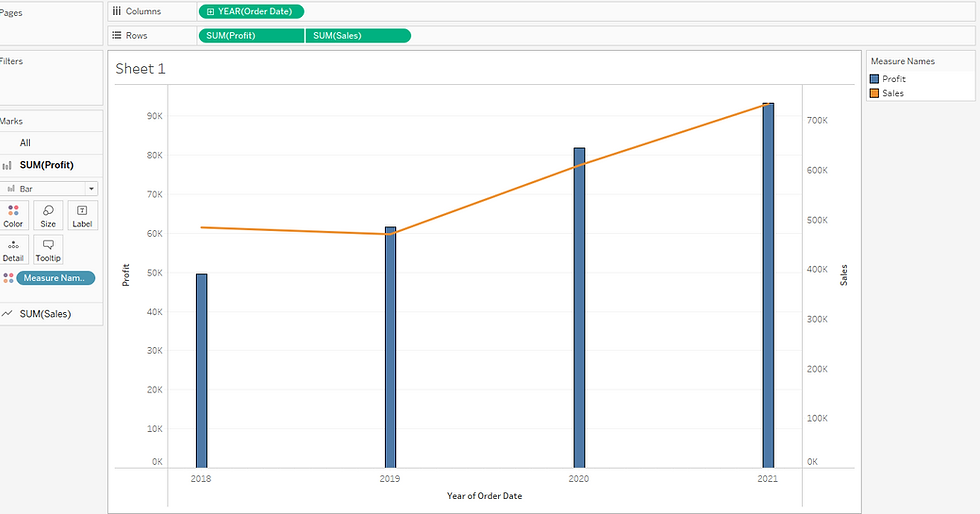Viewport: 980px width, 514px height.
Task: Select the 2018 profit bar
Action: (201, 371)
